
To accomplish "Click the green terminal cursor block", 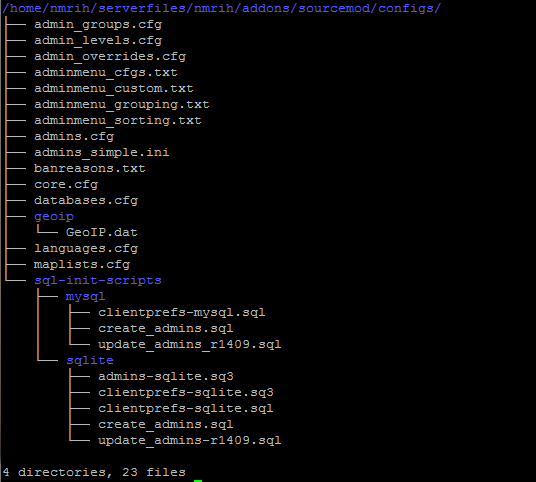I will (x=198, y=481).
